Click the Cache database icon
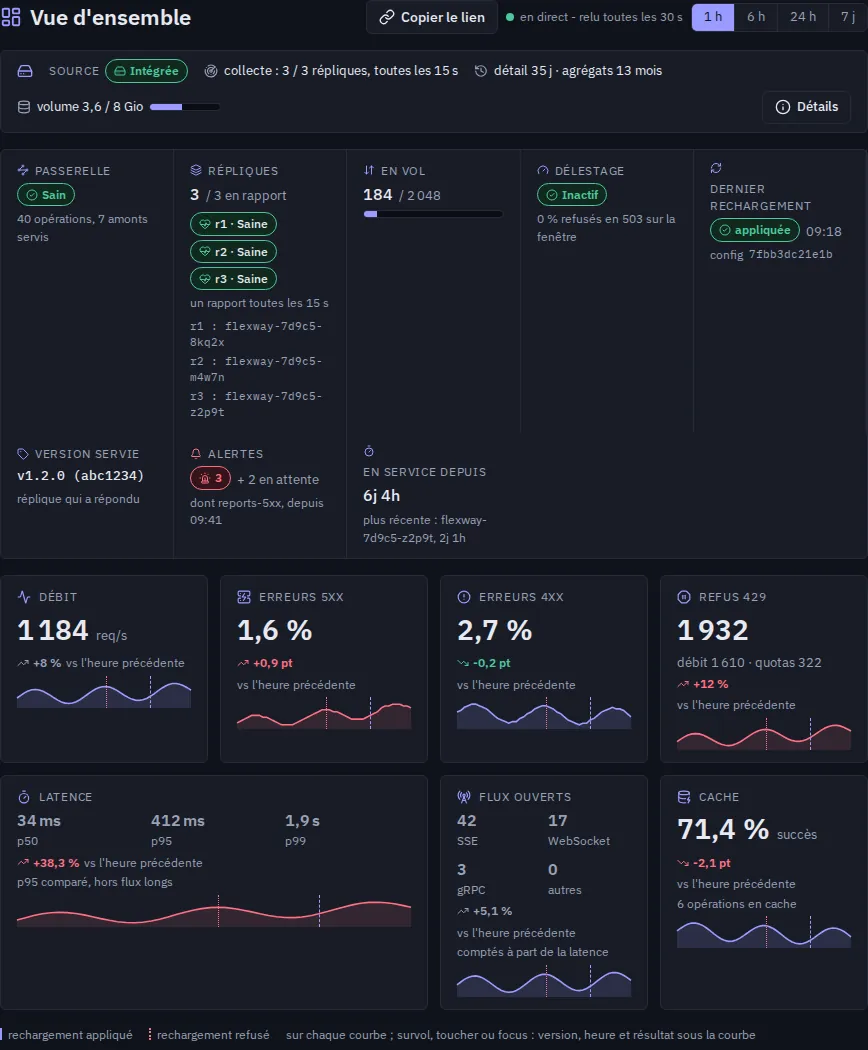 [x=684, y=797]
